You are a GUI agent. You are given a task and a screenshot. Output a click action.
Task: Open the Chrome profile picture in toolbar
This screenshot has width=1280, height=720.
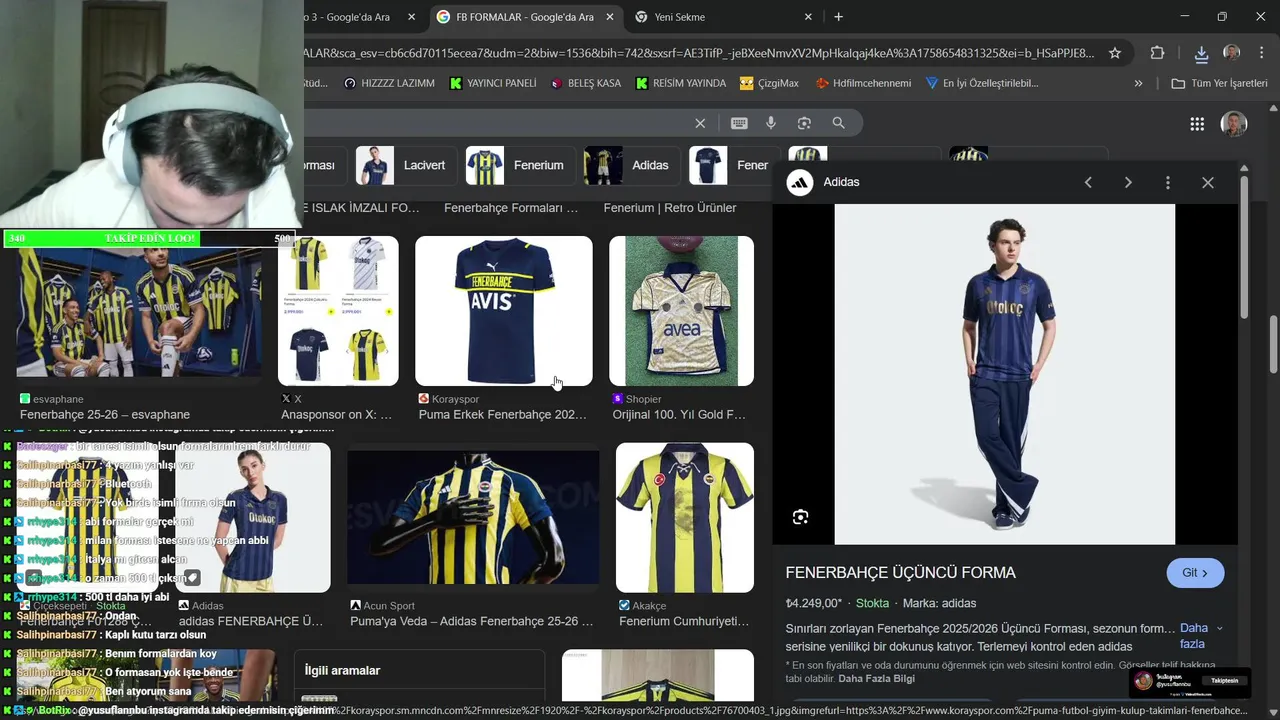click(x=1232, y=53)
